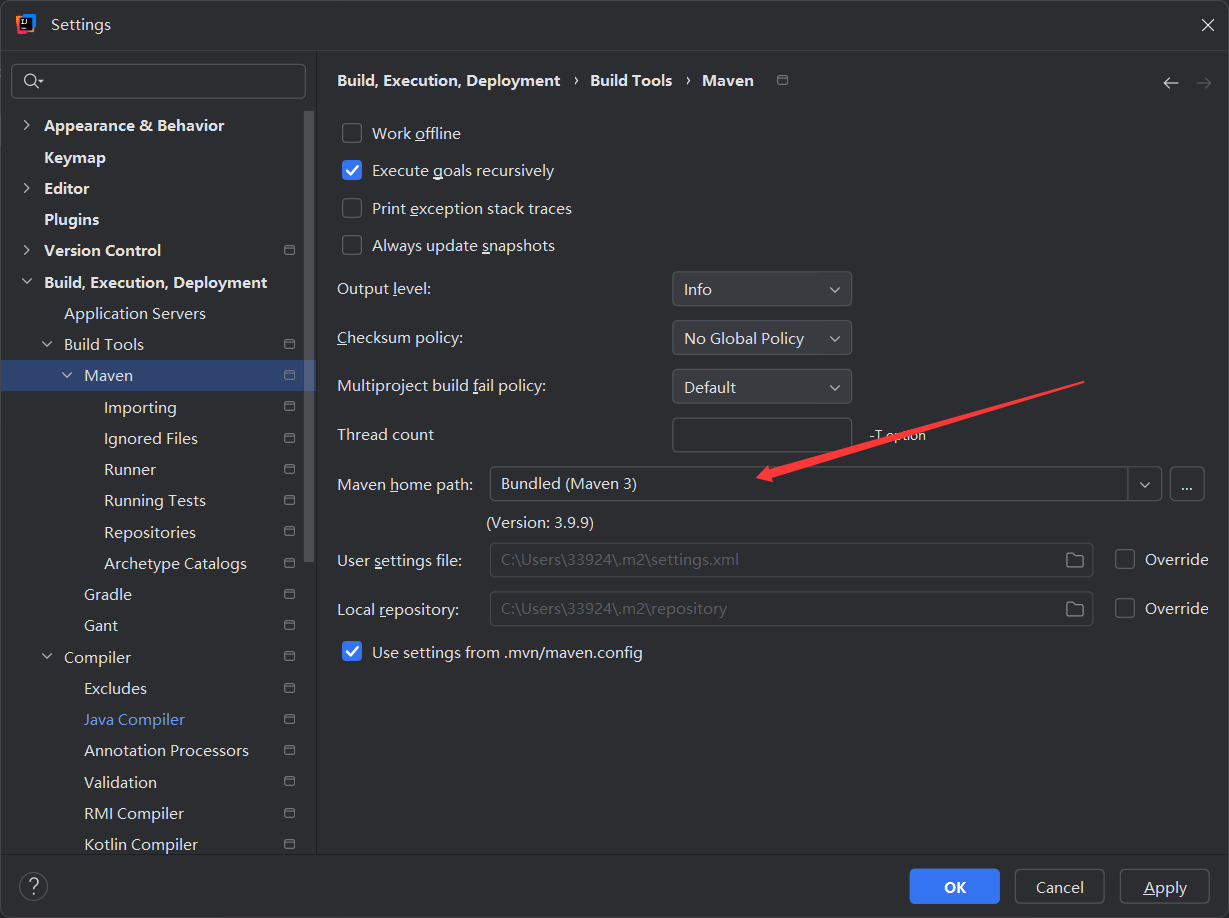Collapse the Maven tree node

[x=67, y=376]
